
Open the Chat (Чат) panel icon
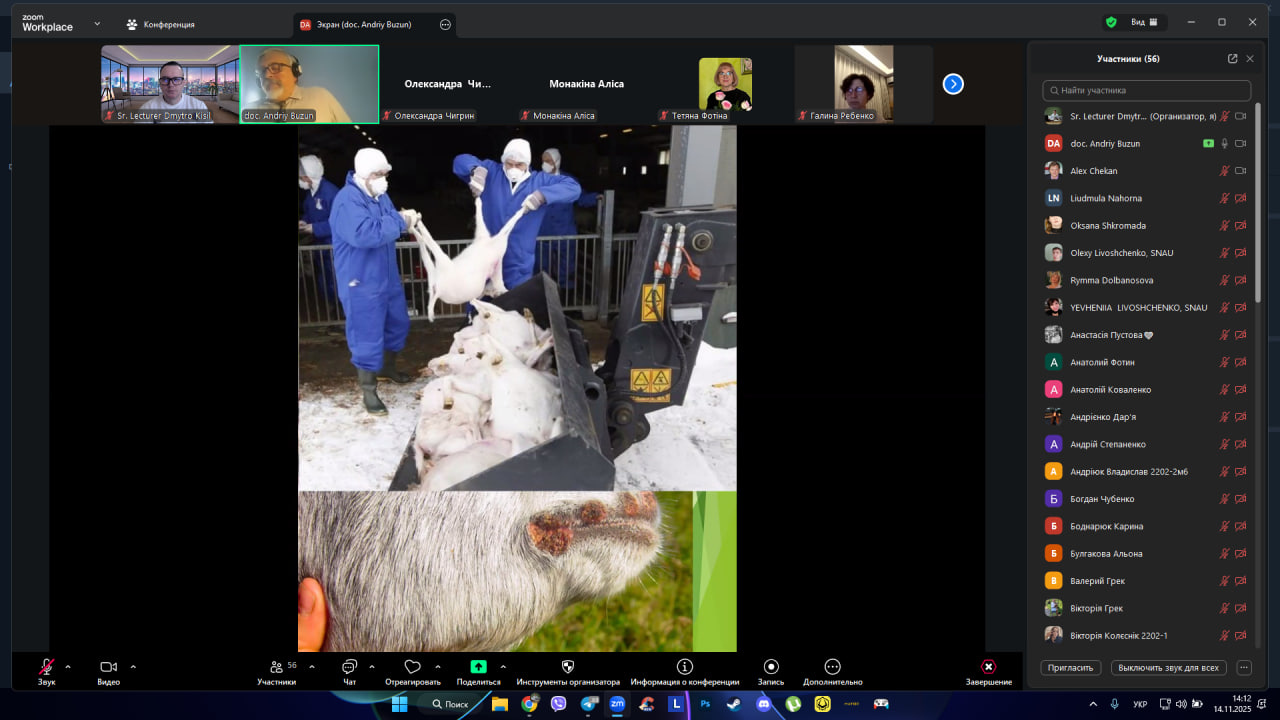pos(349,667)
